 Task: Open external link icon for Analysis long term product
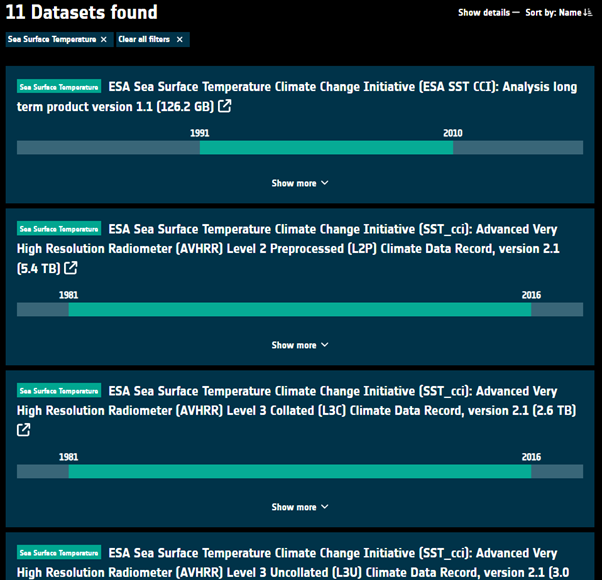[x=225, y=107]
